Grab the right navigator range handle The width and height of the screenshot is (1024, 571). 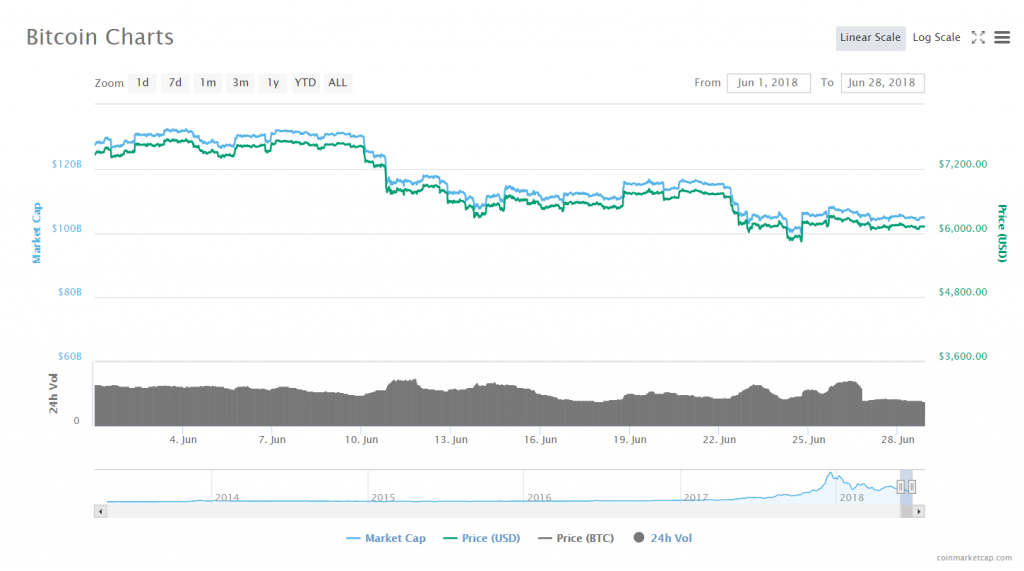[912, 487]
